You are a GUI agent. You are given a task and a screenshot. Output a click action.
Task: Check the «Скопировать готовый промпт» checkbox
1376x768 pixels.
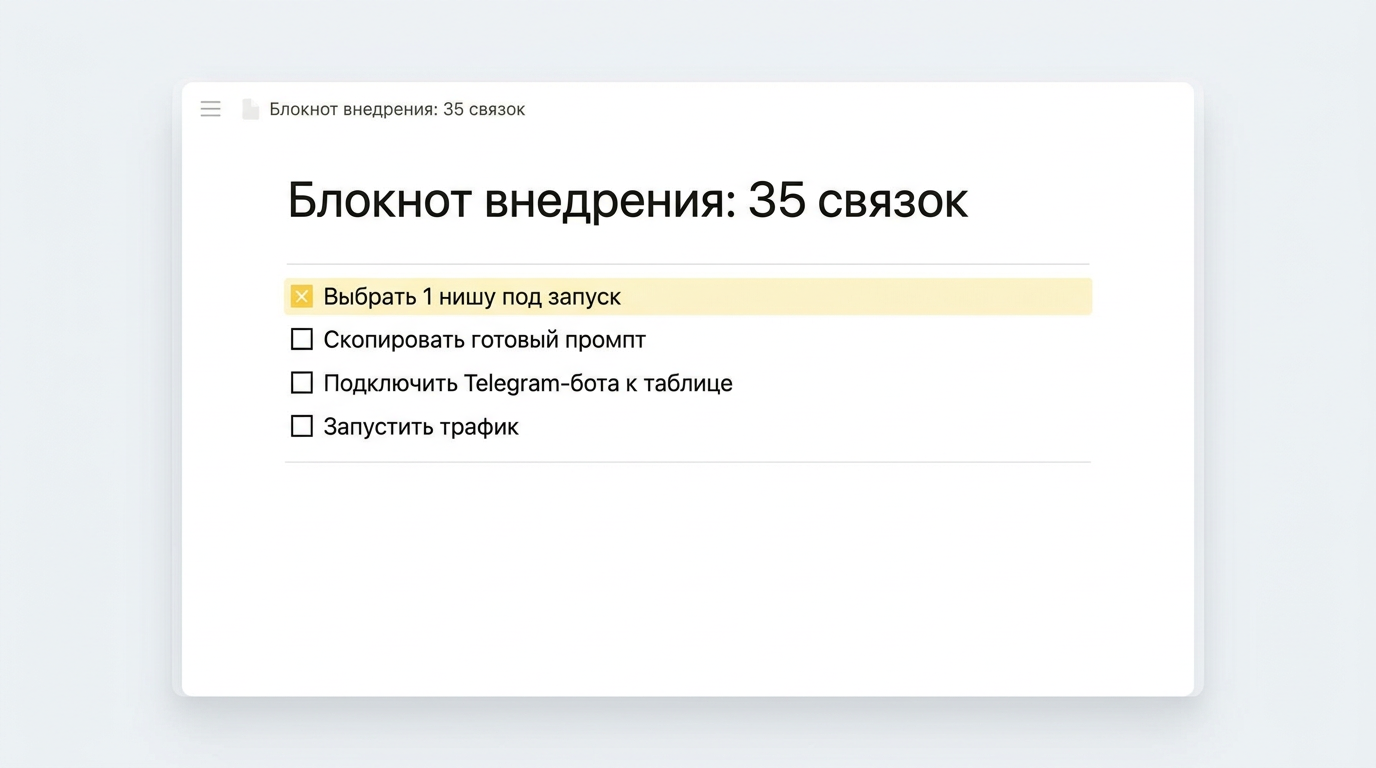[x=302, y=339]
